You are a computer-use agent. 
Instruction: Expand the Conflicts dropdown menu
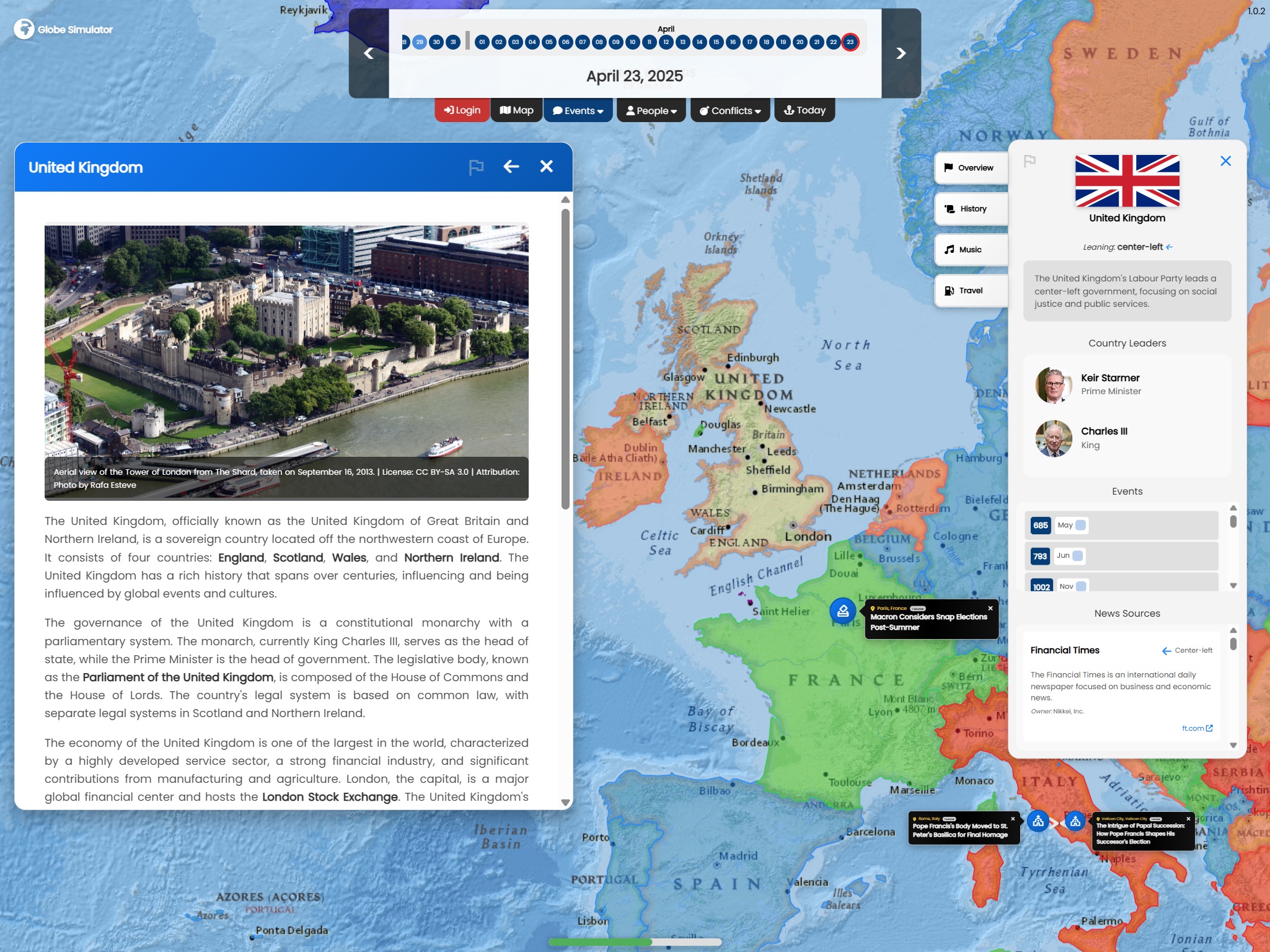tap(730, 111)
